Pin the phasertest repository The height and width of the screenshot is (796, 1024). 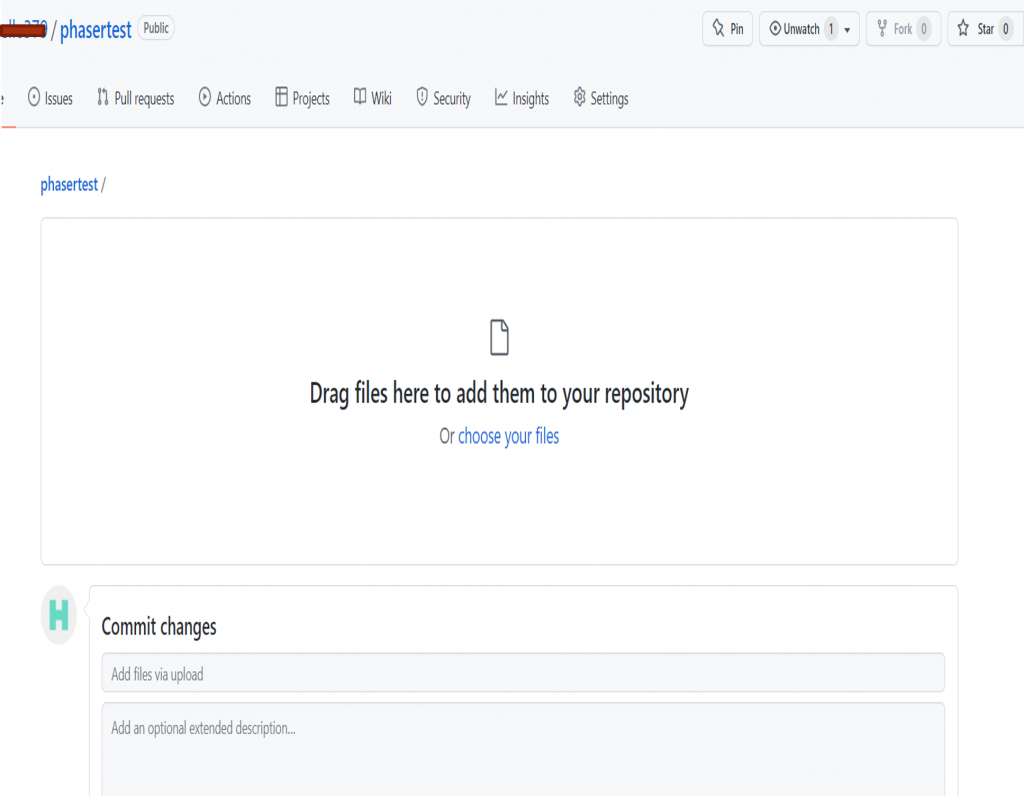click(728, 29)
